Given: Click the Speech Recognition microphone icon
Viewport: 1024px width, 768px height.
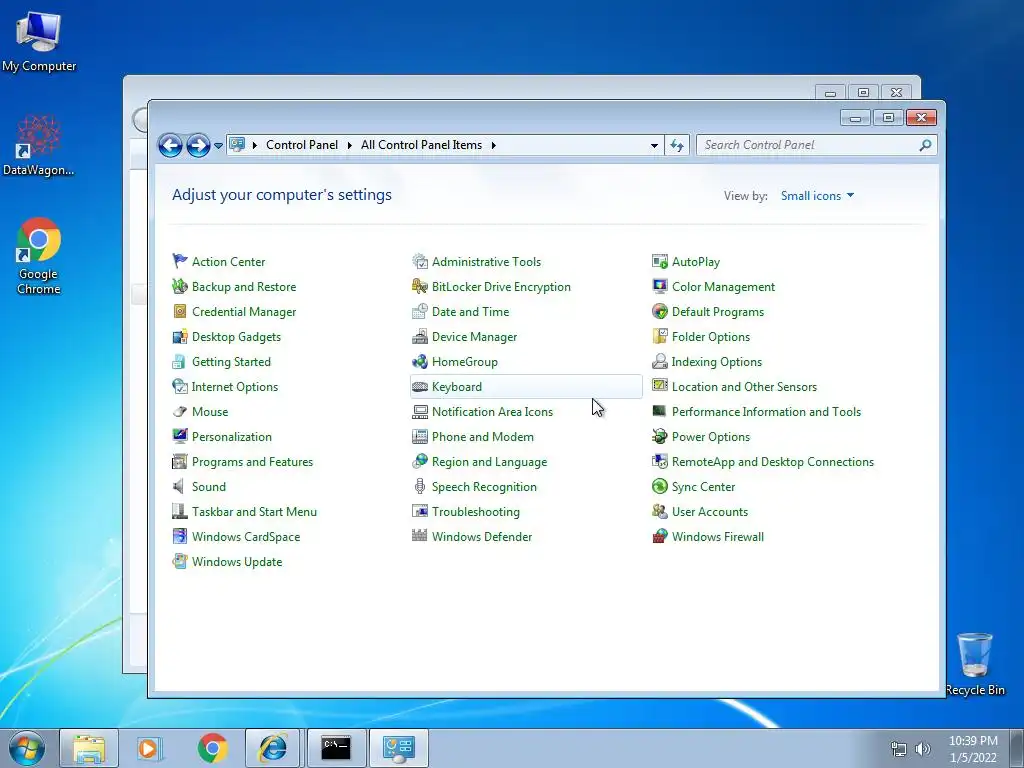Looking at the screenshot, I should (420, 487).
